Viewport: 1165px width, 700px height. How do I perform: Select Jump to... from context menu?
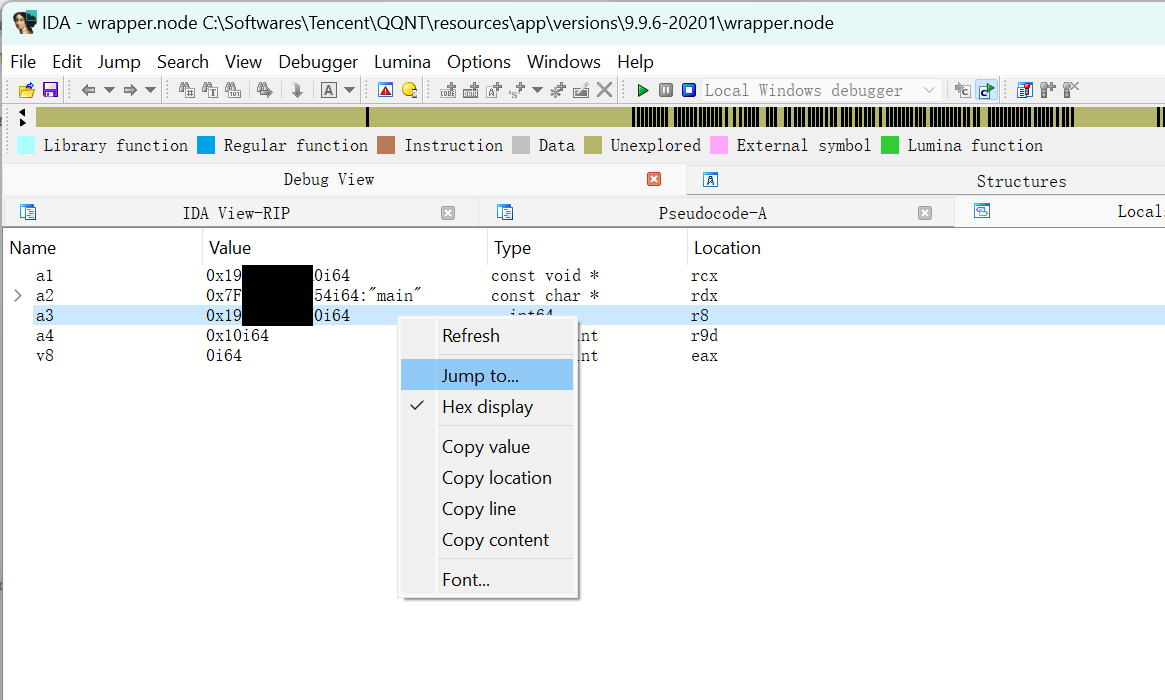[480, 376]
